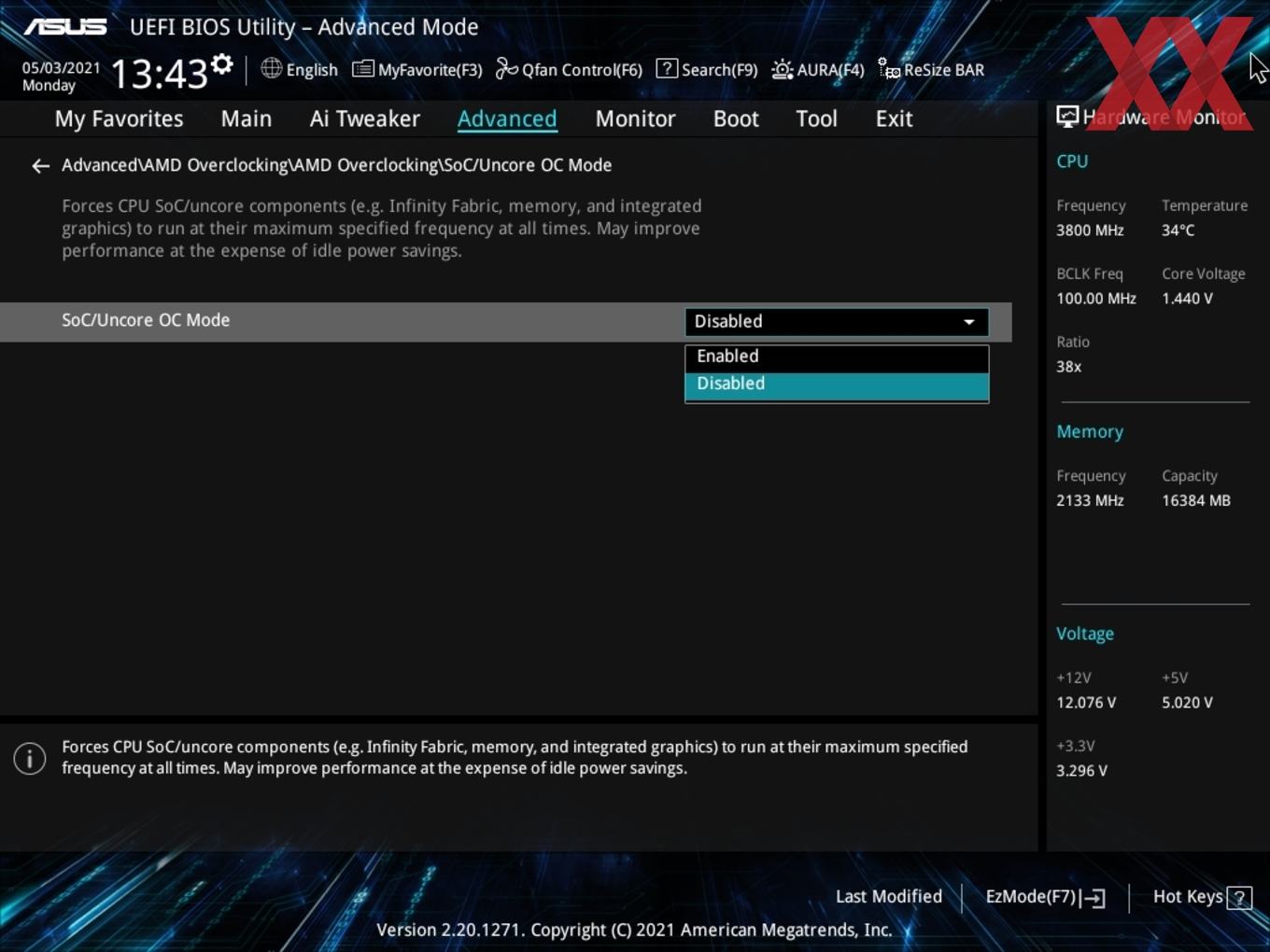Click the Memory section heading
Screen dimensions: 1270x952
click(1090, 432)
